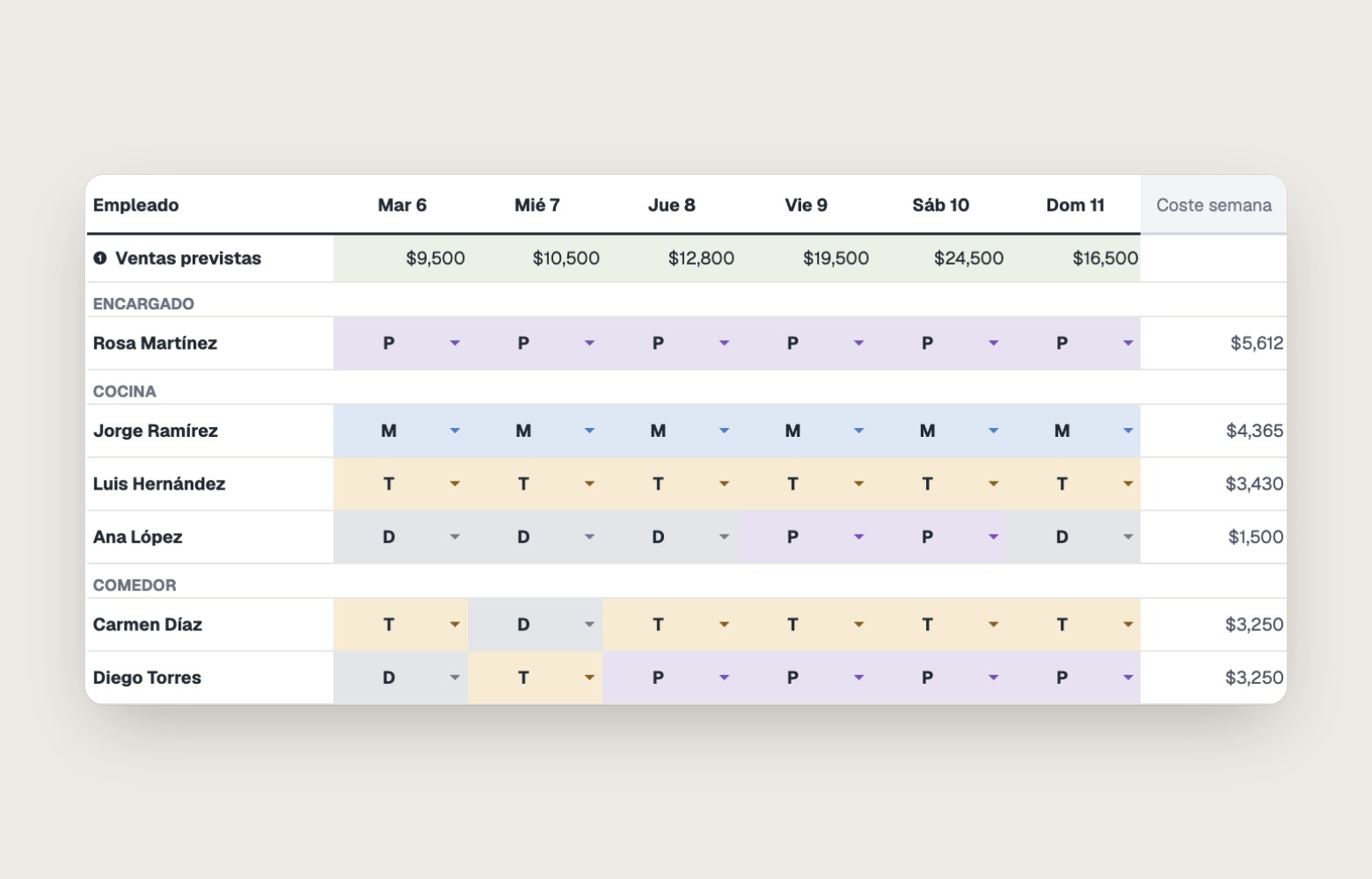Click the COMEDOR section label

135,585
